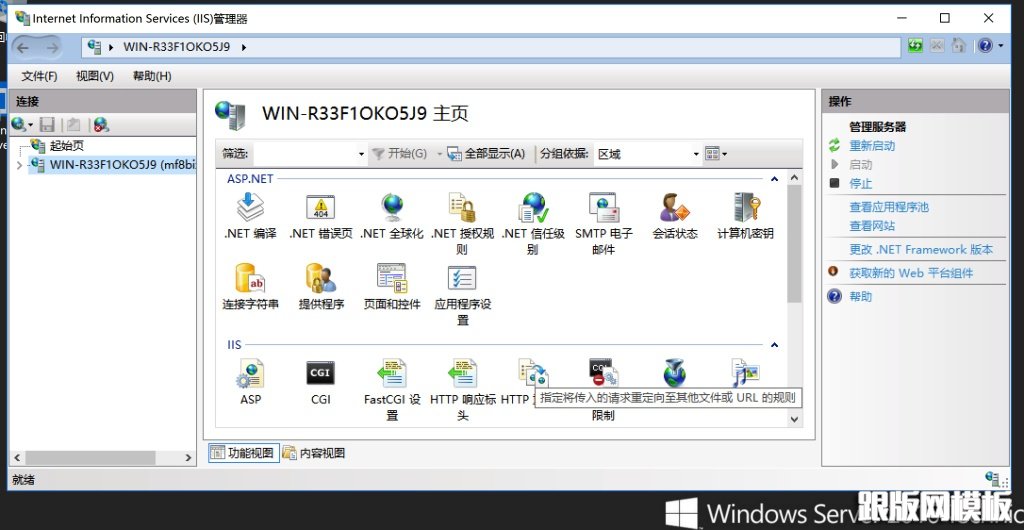The width and height of the screenshot is (1024, 530).
Task: Click the feature list scroll up arrow
Action: pos(794,178)
